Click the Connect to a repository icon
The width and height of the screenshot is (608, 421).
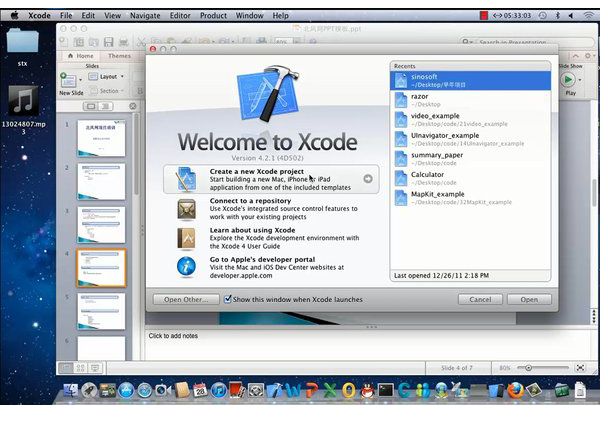tap(187, 209)
